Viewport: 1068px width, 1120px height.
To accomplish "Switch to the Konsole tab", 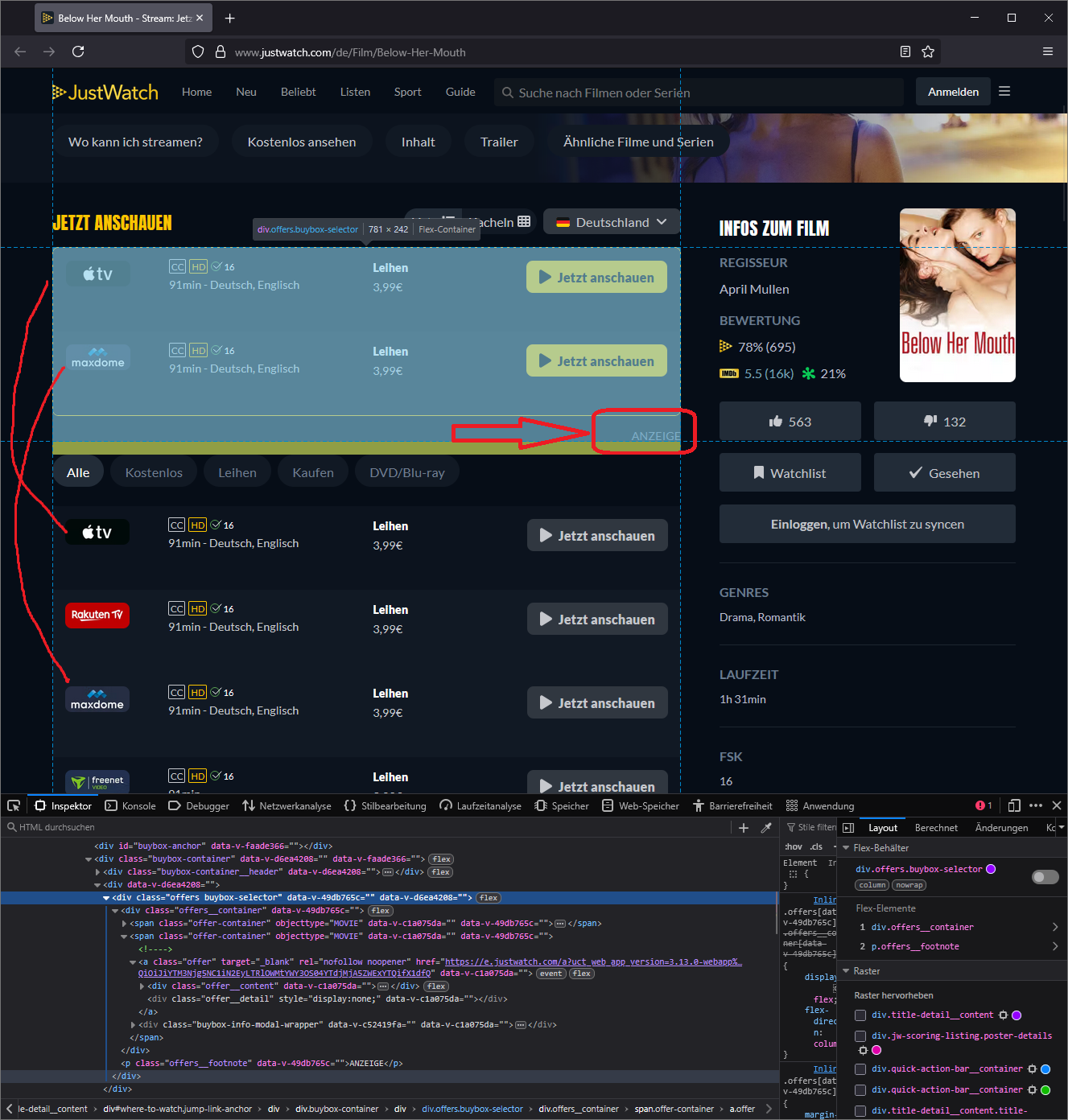I will (x=131, y=805).
